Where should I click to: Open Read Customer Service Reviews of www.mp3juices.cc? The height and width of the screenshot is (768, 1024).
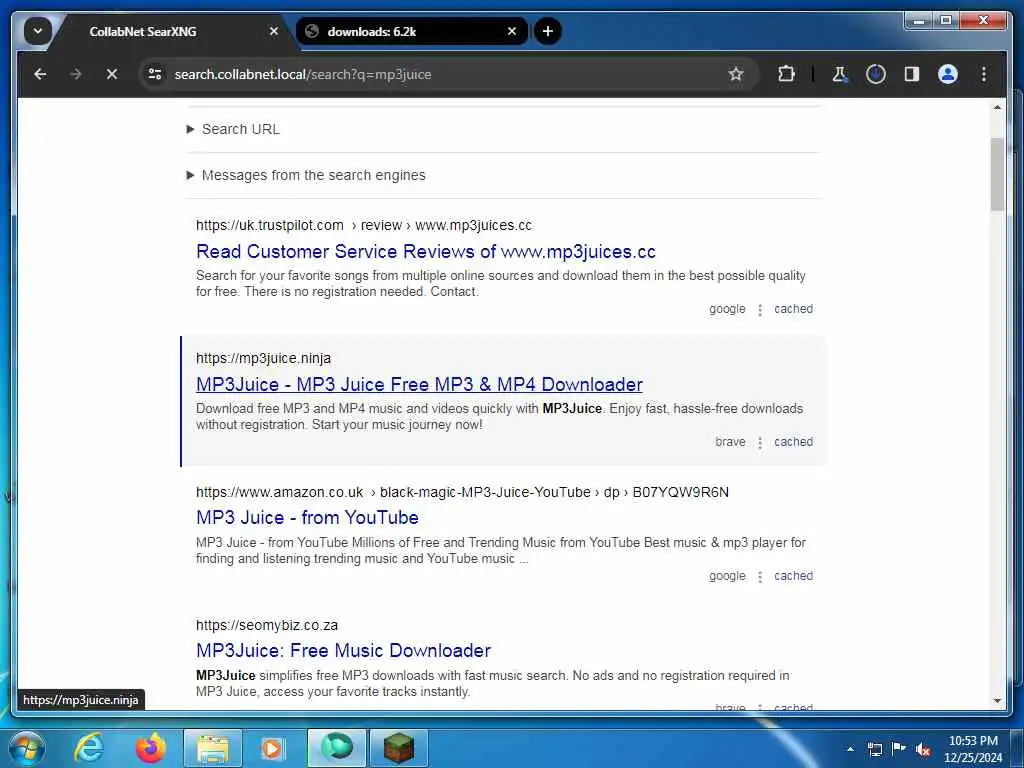(426, 251)
